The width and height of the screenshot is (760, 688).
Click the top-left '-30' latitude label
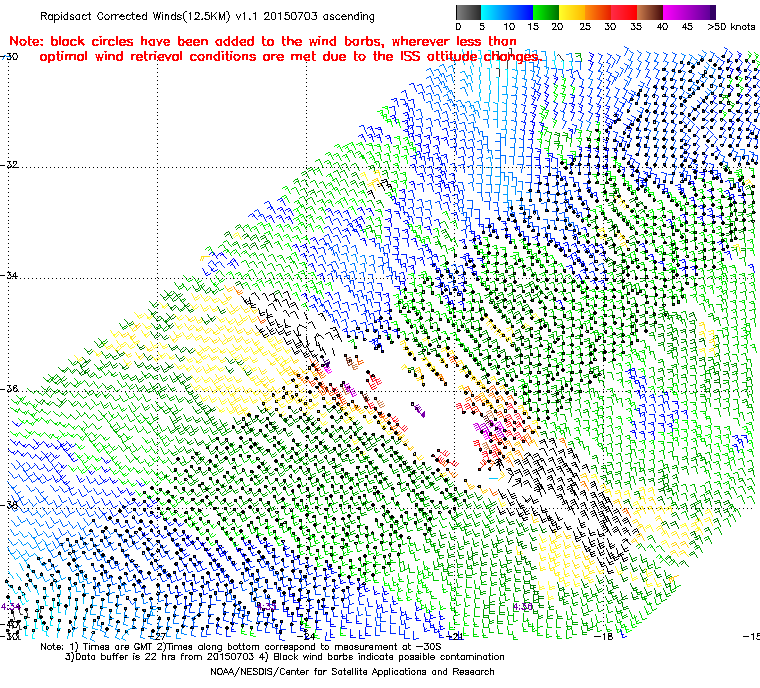coord(10,56)
